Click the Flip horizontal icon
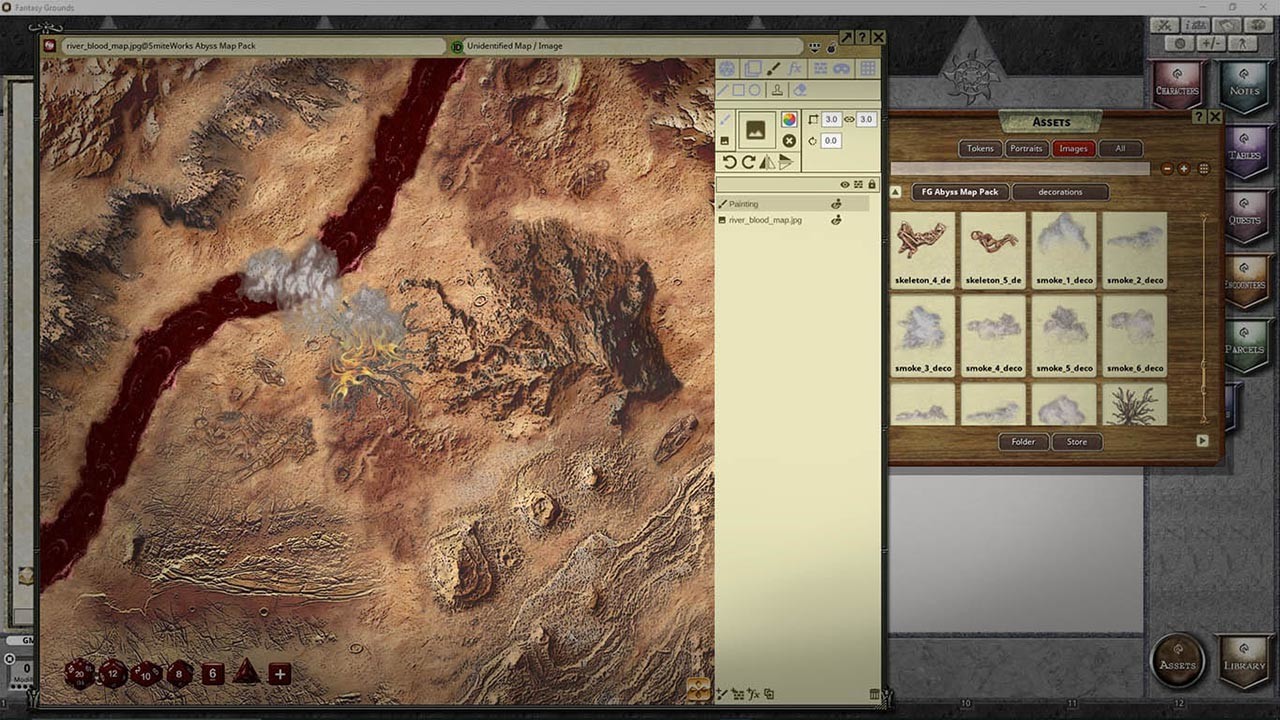Screen dimensions: 1280x720 (x=768, y=161)
